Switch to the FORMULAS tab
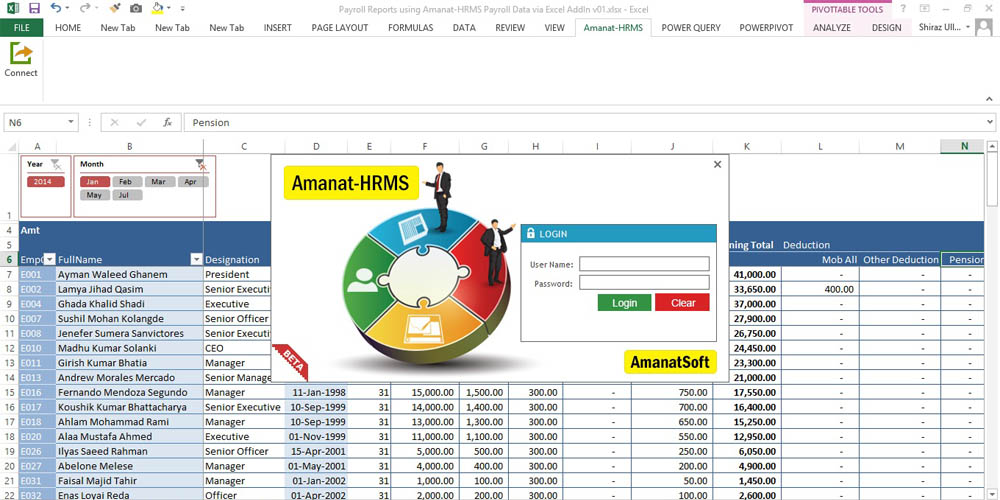This screenshot has width=1000, height=500. [411, 27]
